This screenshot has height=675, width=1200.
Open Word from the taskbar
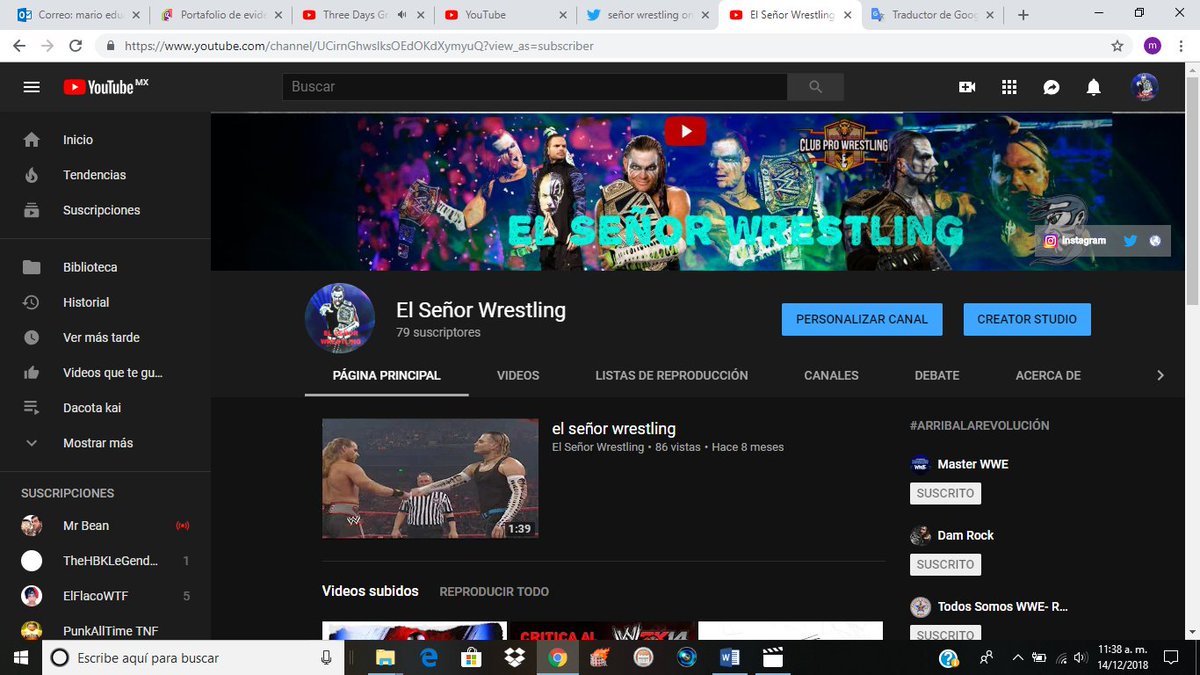729,658
